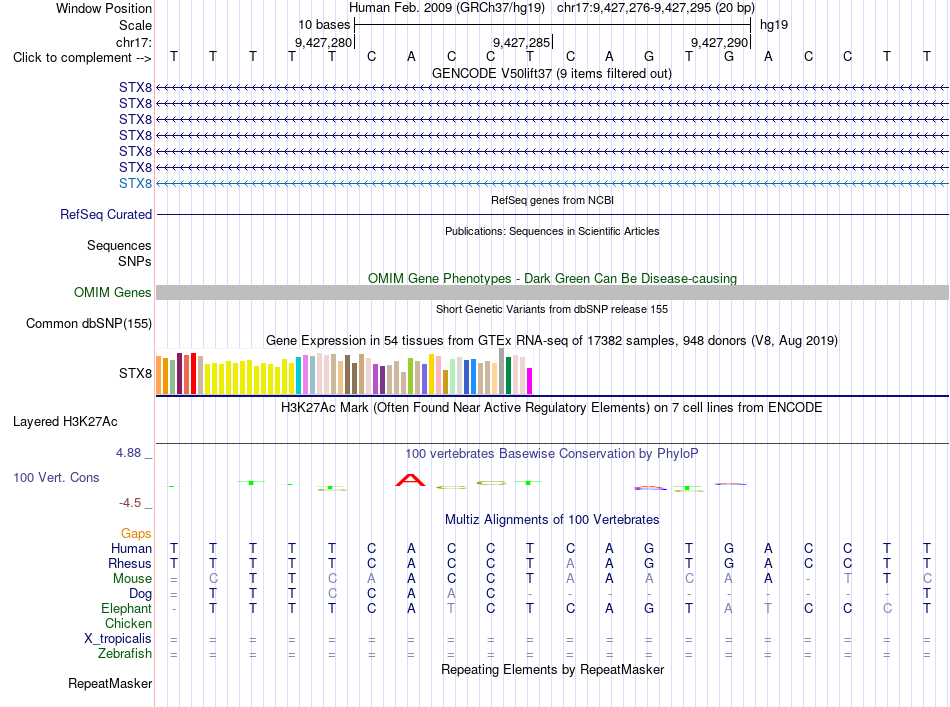
Task: Click the STX8 label beside GTEx bars
Action: (135, 373)
